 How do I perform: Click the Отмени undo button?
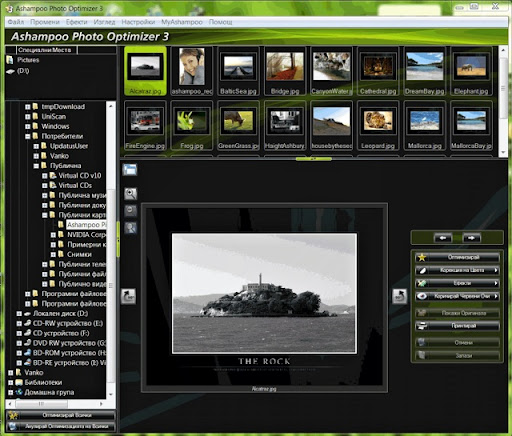click(x=457, y=343)
